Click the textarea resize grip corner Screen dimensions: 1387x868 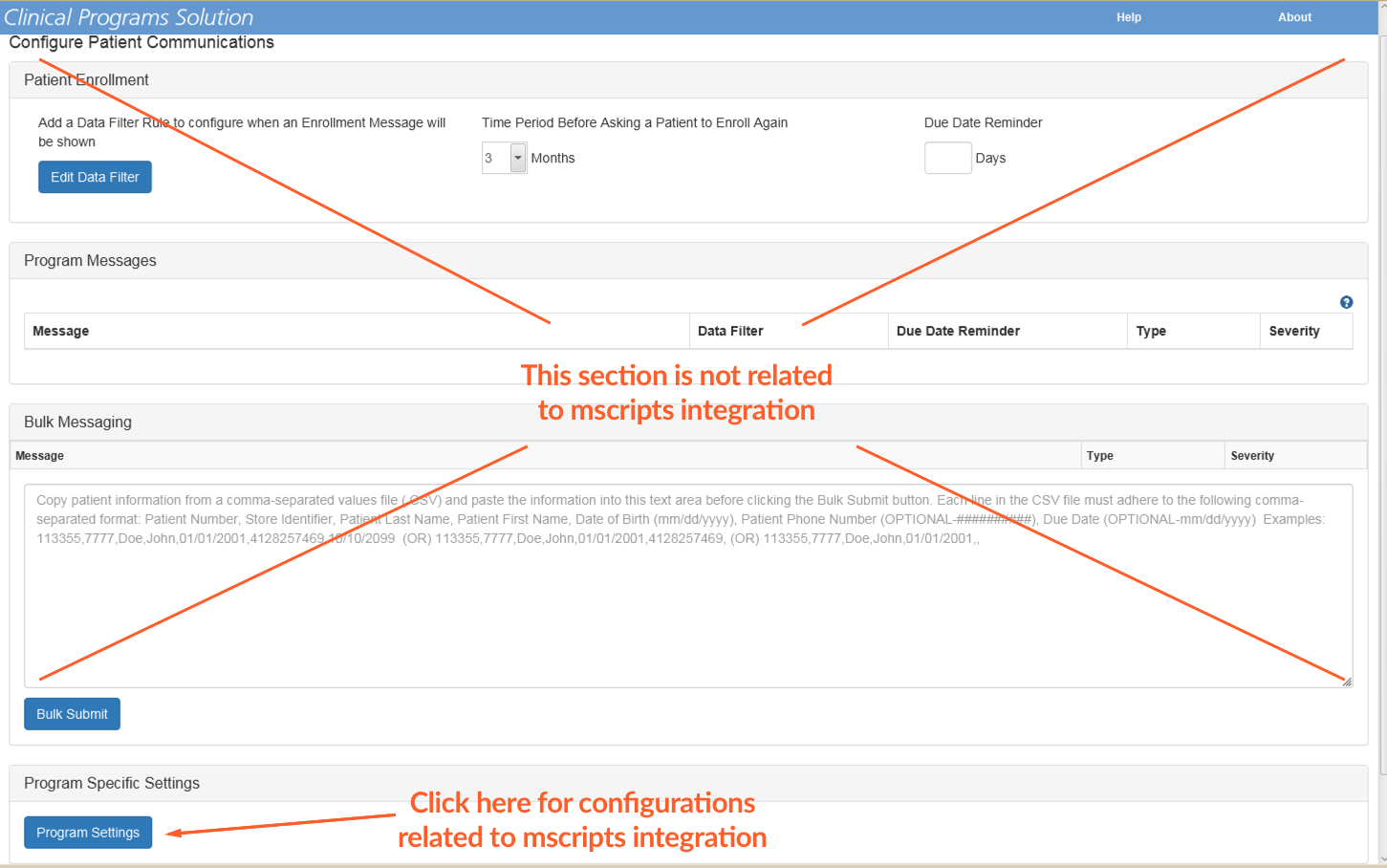(1346, 681)
